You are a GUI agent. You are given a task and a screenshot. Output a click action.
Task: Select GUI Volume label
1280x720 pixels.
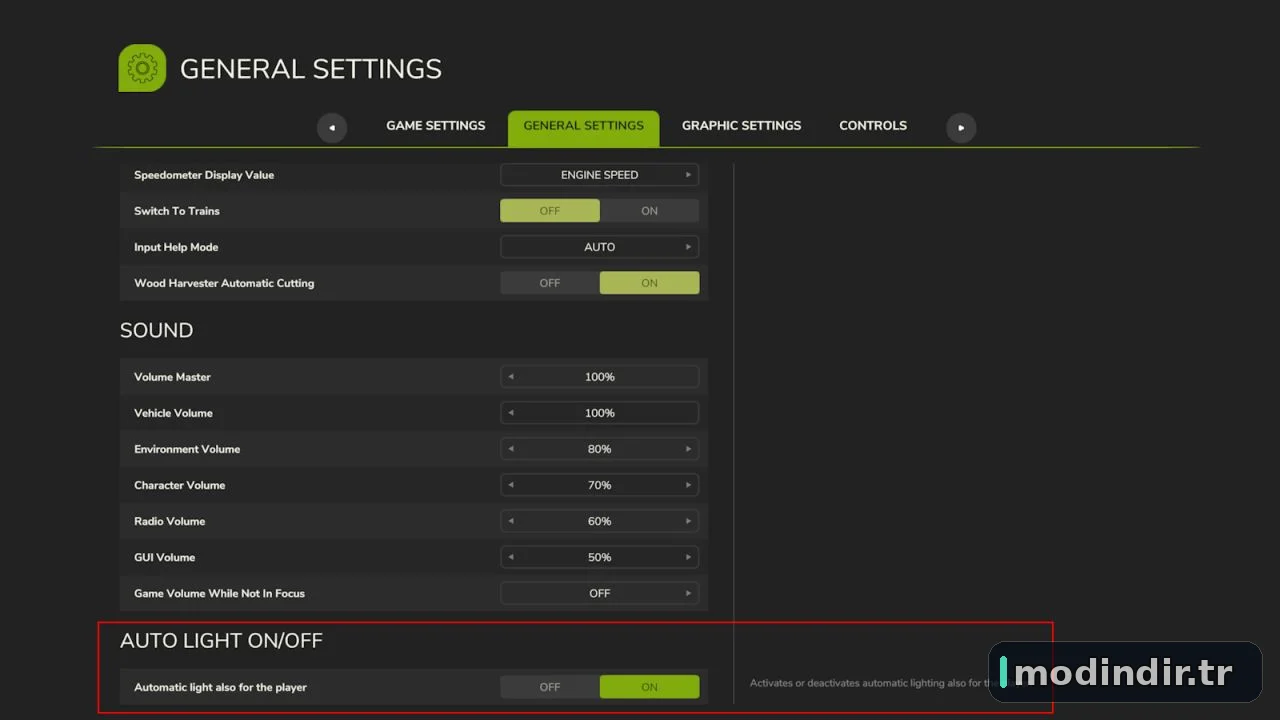coord(165,557)
